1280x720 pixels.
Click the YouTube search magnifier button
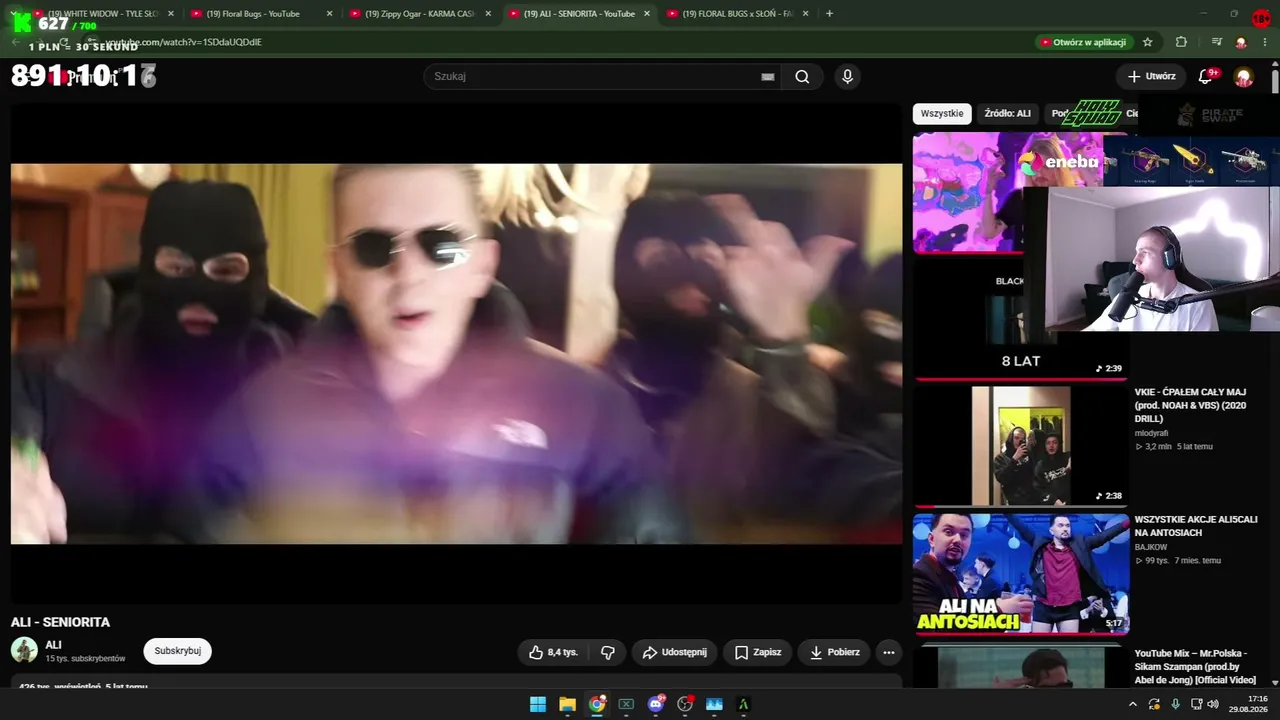tap(802, 77)
